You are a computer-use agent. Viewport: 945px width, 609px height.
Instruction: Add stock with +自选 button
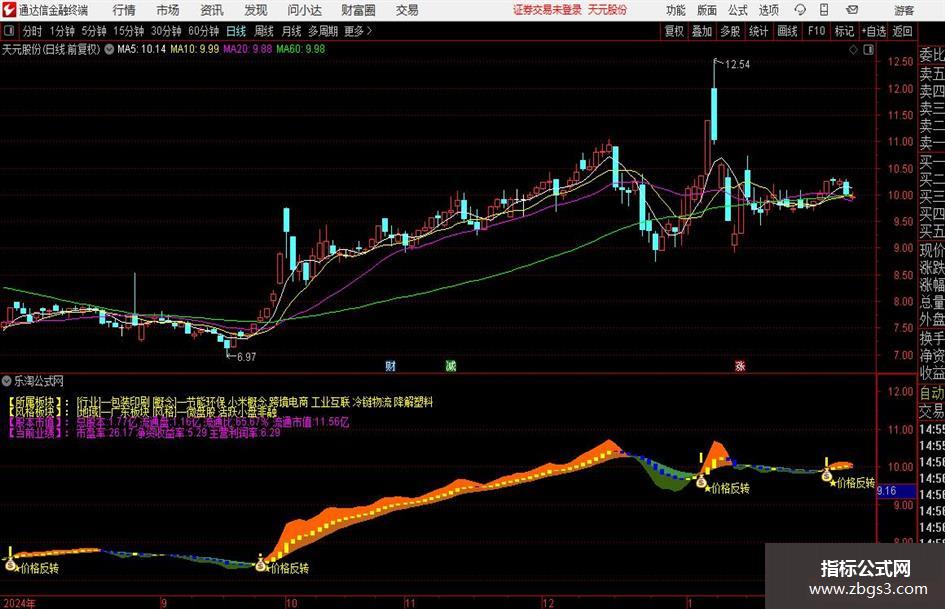[x=874, y=31]
